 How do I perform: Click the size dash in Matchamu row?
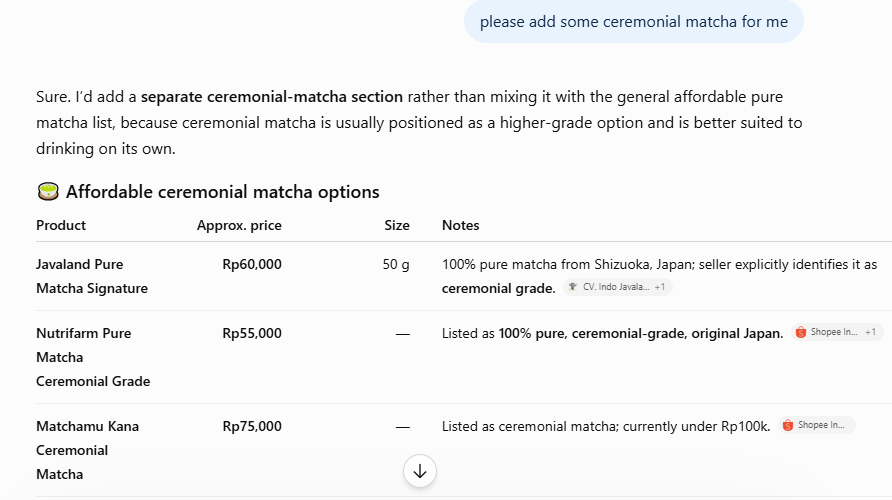[402, 427]
